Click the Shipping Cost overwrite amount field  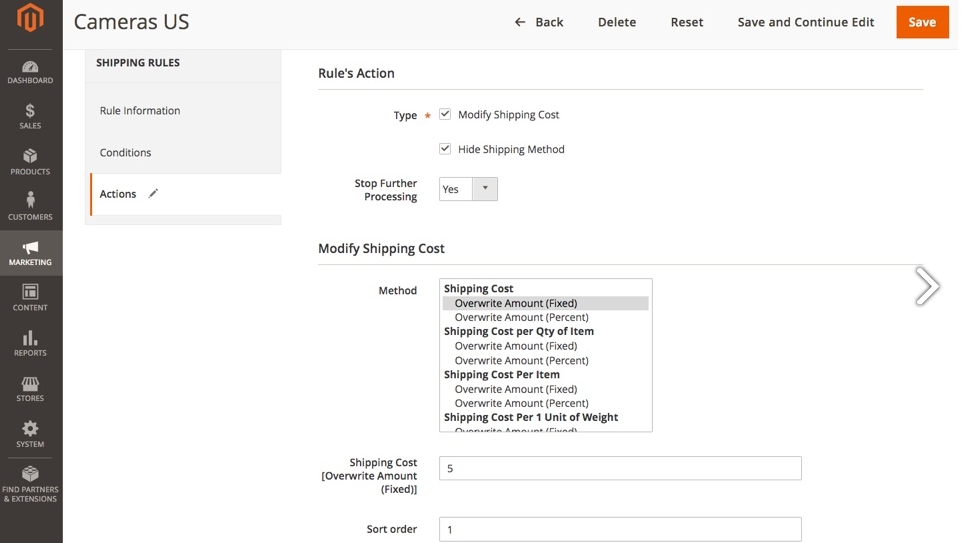point(620,468)
